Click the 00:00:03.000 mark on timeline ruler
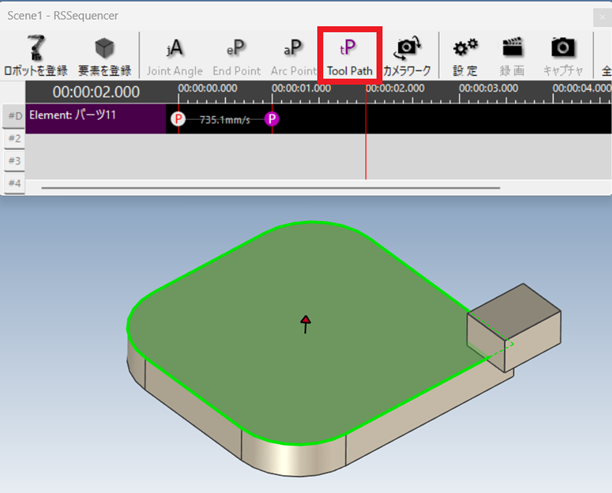 488,88
